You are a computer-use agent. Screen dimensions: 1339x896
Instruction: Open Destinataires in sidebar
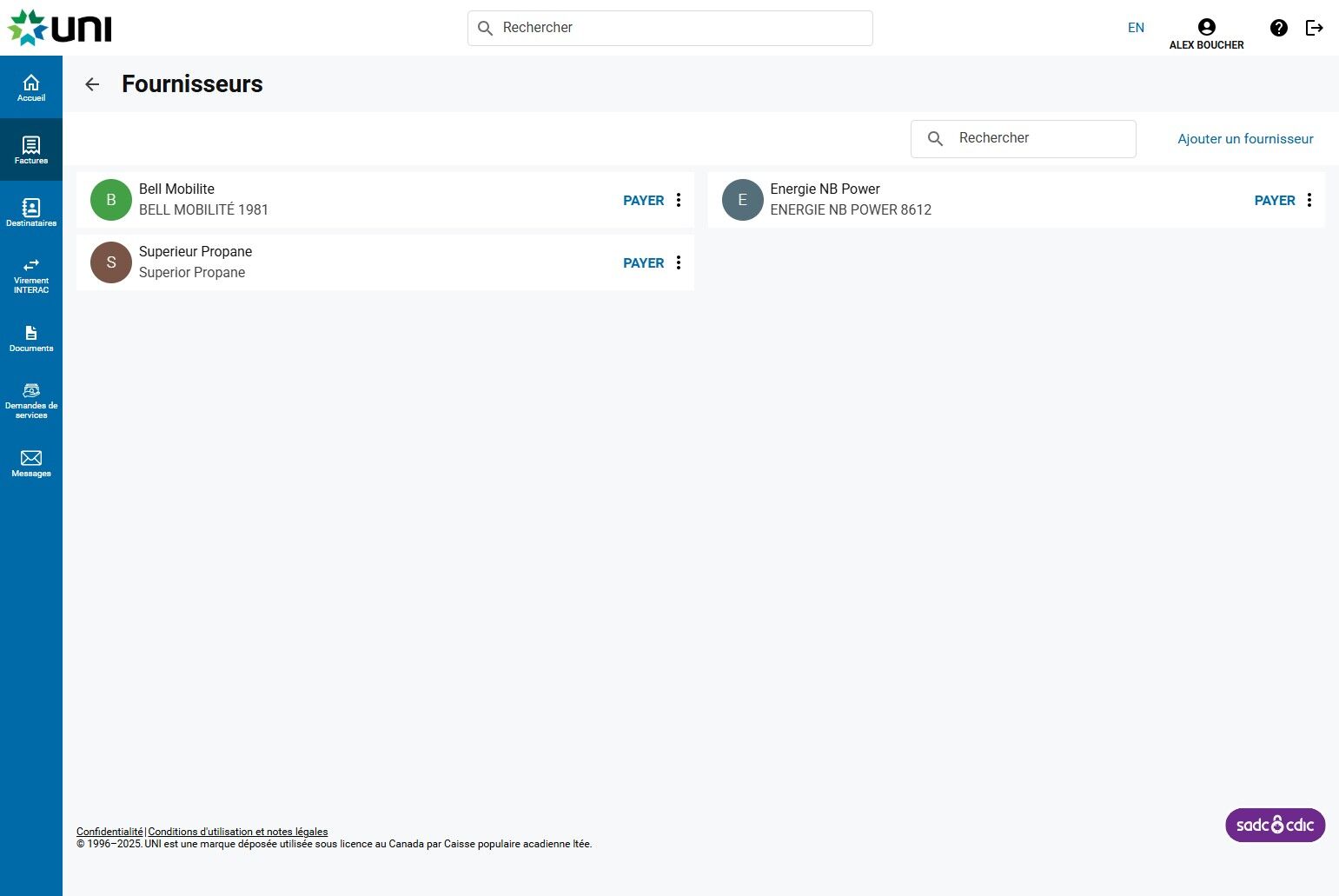pos(31,212)
